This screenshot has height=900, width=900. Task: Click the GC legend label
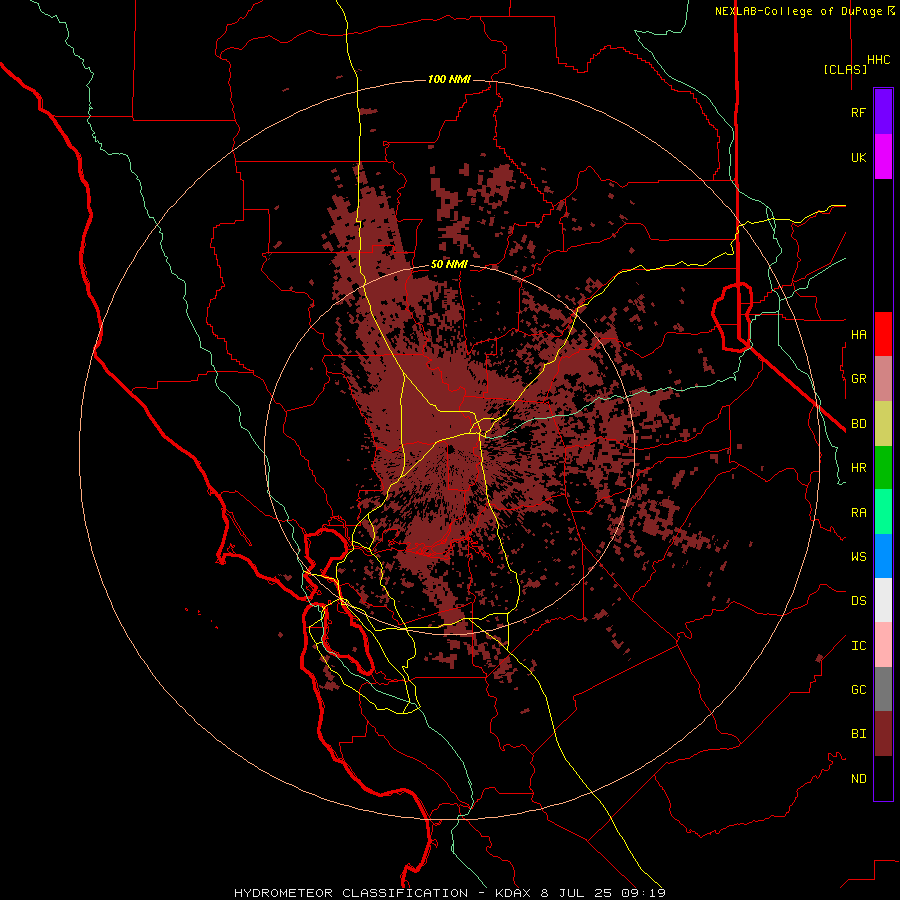859,690
